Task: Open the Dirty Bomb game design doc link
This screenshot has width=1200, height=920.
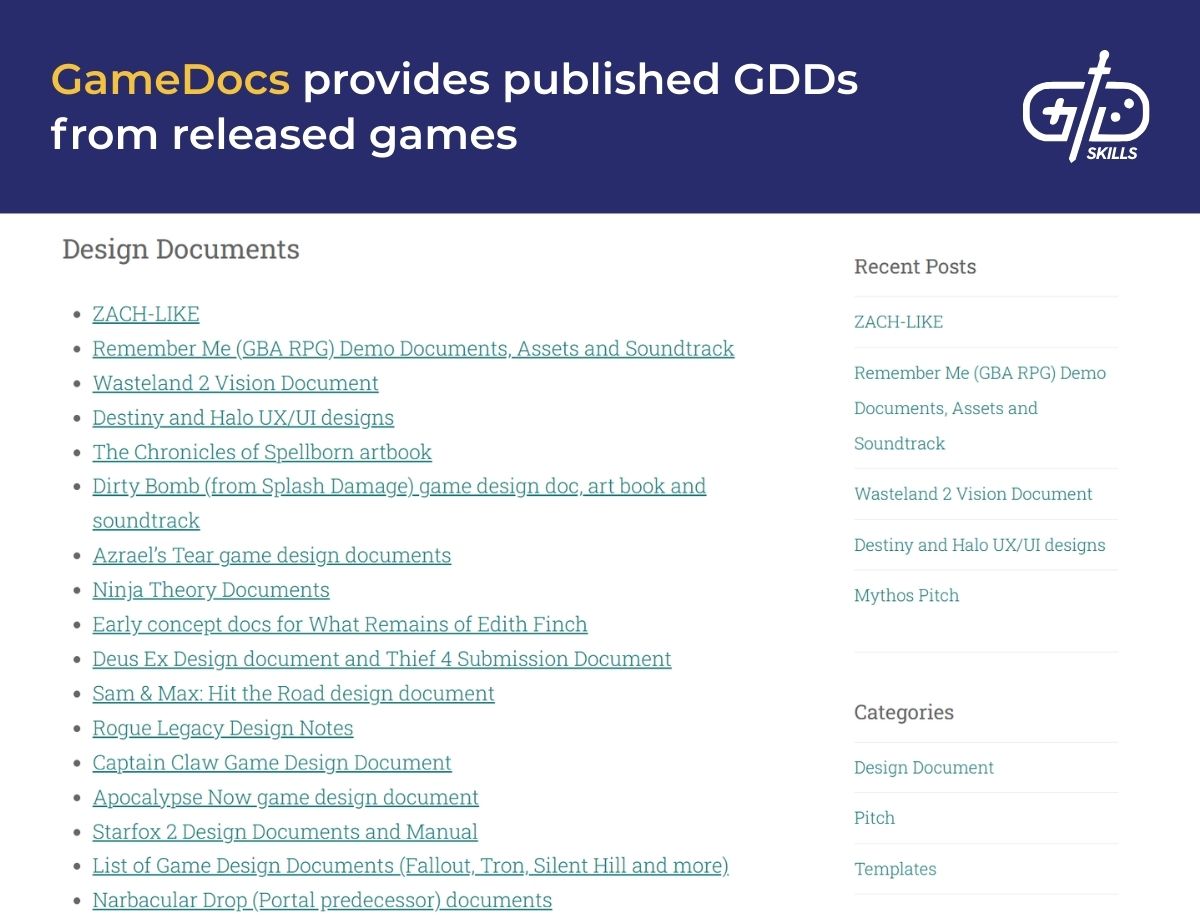Action: point(399,487)
